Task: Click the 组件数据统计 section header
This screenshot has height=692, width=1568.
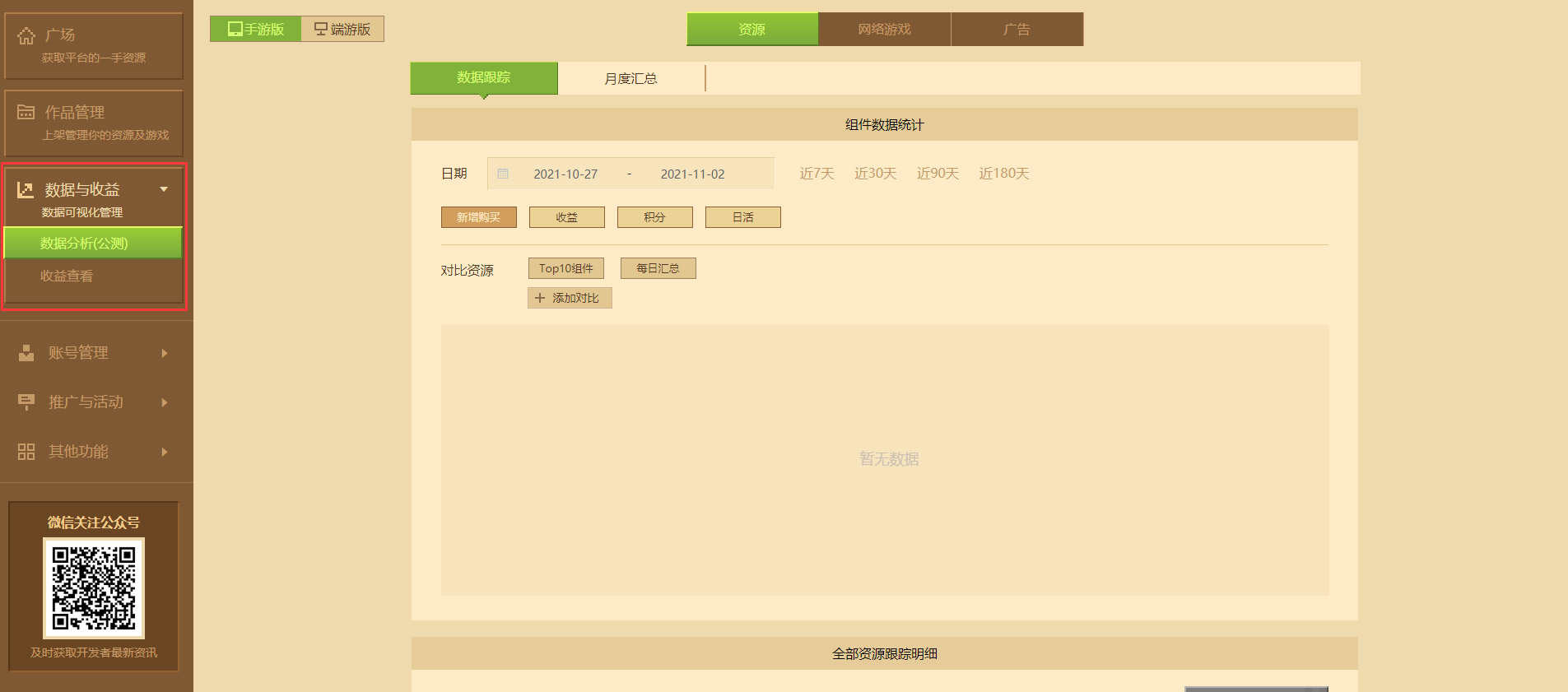Action: [x=885, y=124]
